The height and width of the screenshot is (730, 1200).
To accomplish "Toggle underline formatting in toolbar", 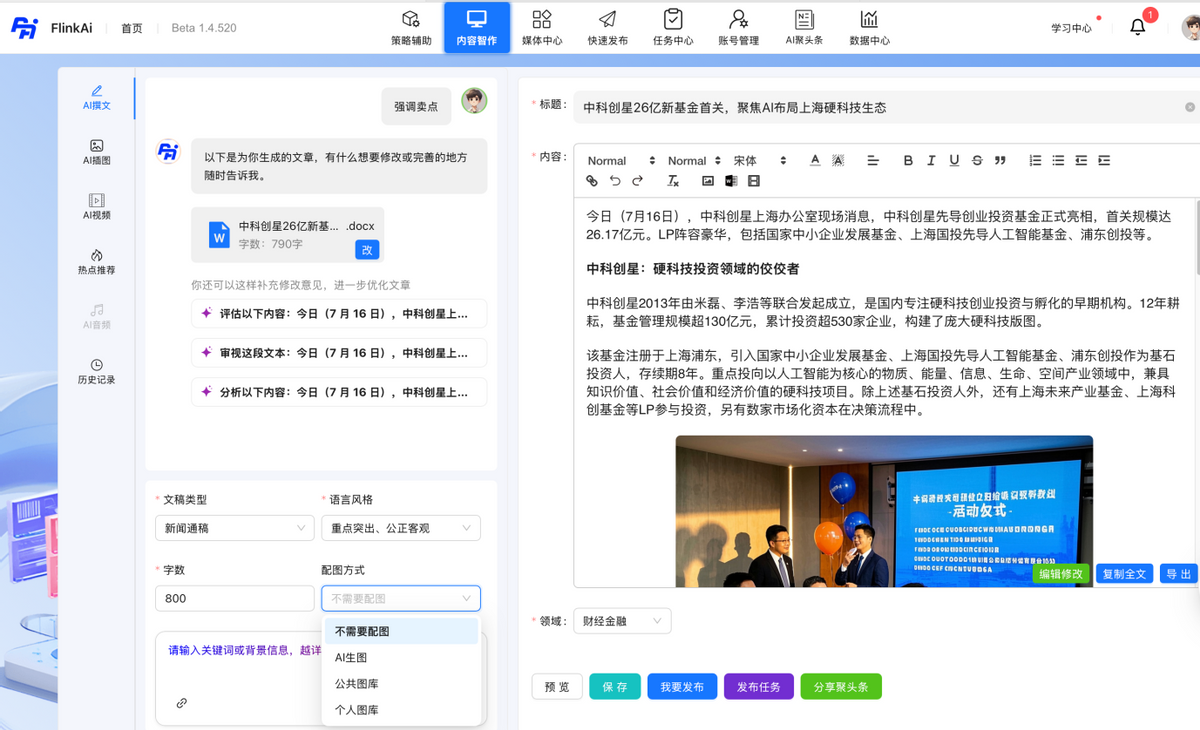I will coord(954,161).
